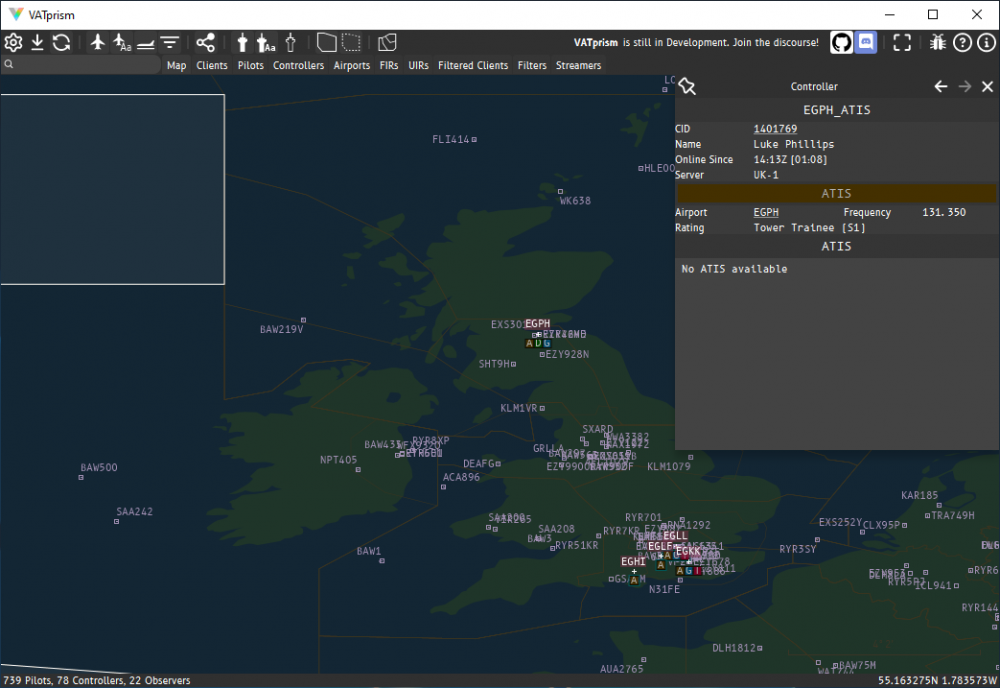Open the filter lines icon
This screenshot has height=688, width=1000.
click(170, 42)
